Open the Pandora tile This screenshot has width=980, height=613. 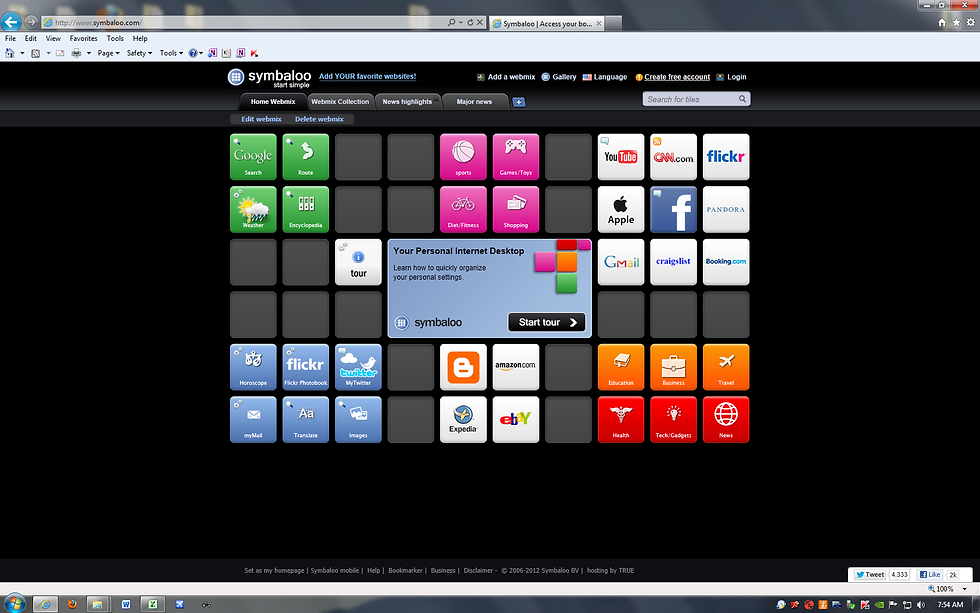[x=725, y=209]
